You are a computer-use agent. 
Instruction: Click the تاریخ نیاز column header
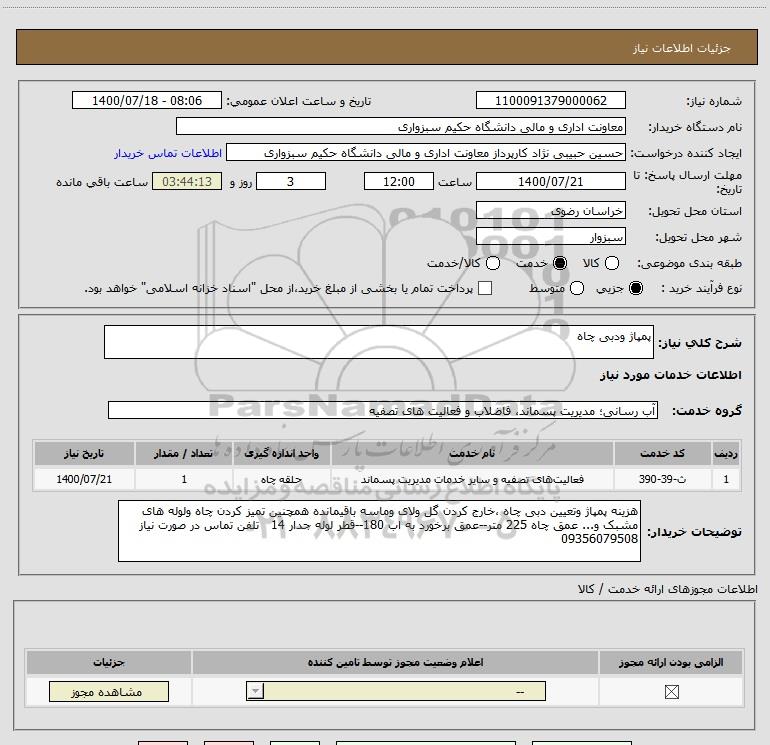click(x=84, y=453)
